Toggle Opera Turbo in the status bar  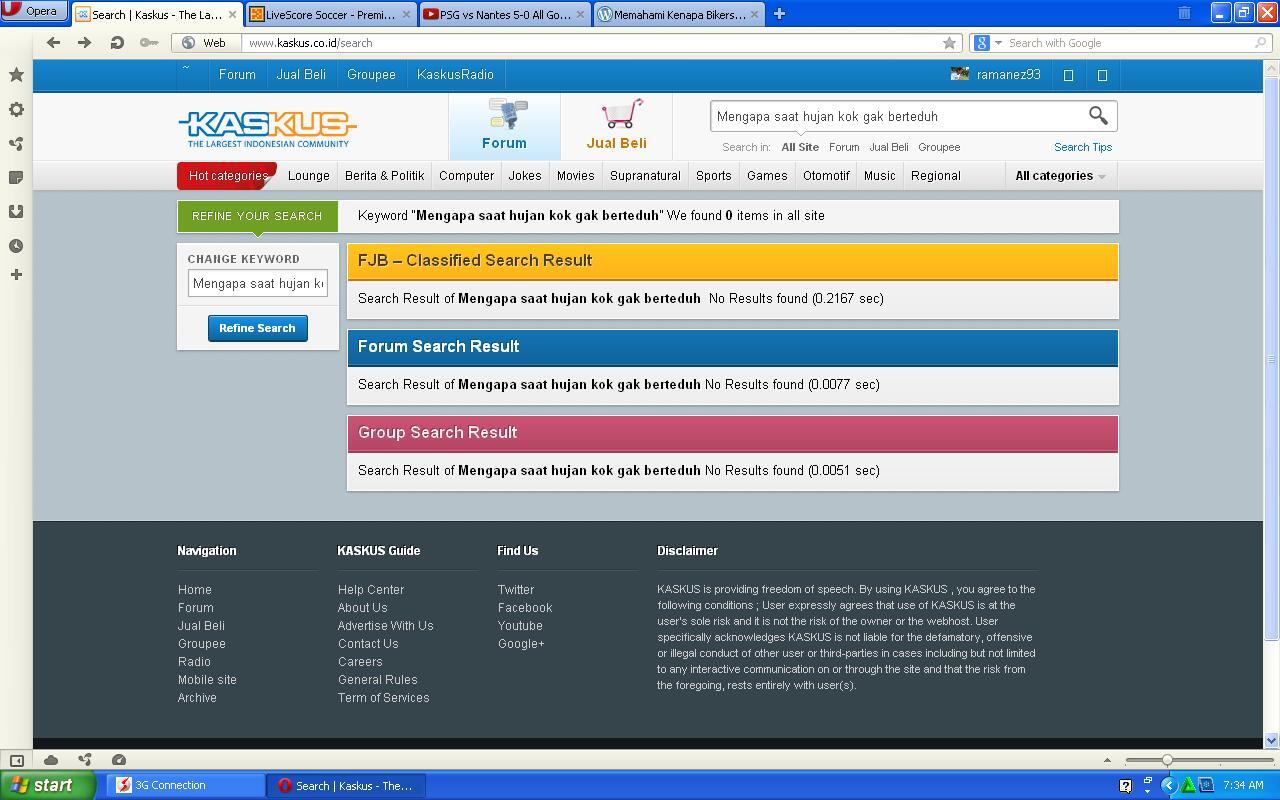[x=119, y=760]
